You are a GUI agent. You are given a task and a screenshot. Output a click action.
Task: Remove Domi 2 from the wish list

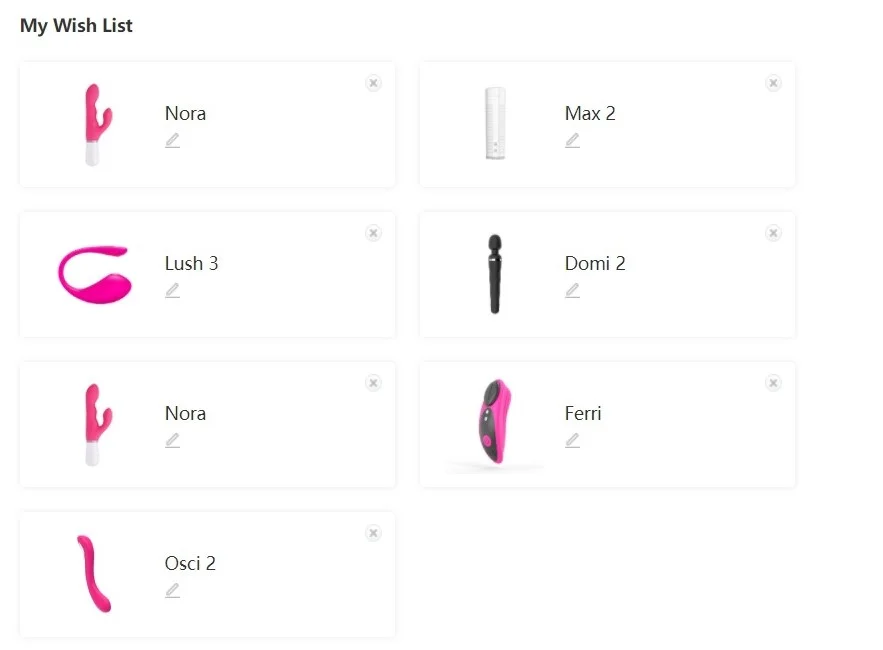[773, 233]
